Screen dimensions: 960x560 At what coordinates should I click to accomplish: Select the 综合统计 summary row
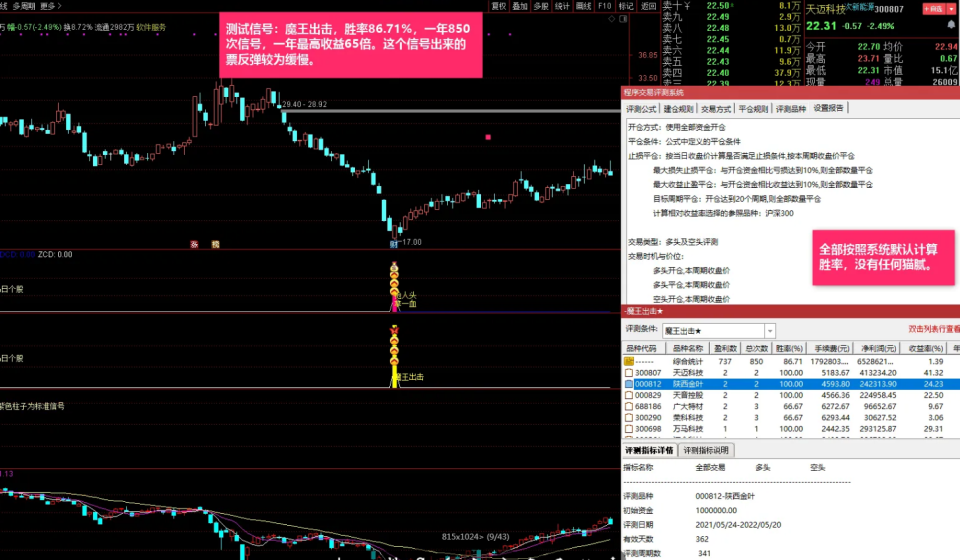tap(791, 361)
